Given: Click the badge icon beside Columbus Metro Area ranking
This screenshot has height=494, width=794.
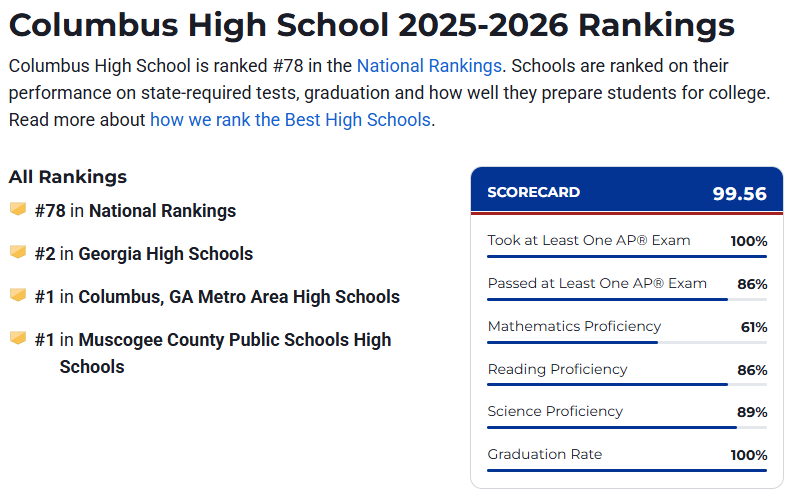Looking at the screenshot, I should pyautogui.click(x=17, y=296).
